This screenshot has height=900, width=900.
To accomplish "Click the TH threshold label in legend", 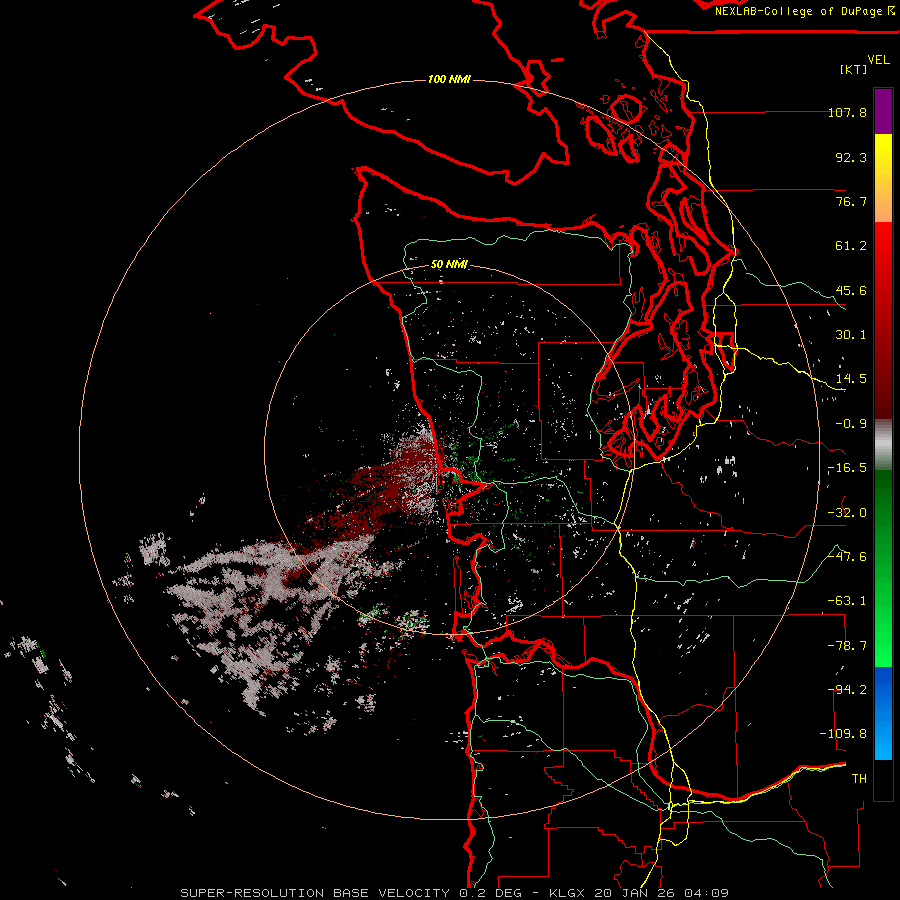I will point(859,779).
